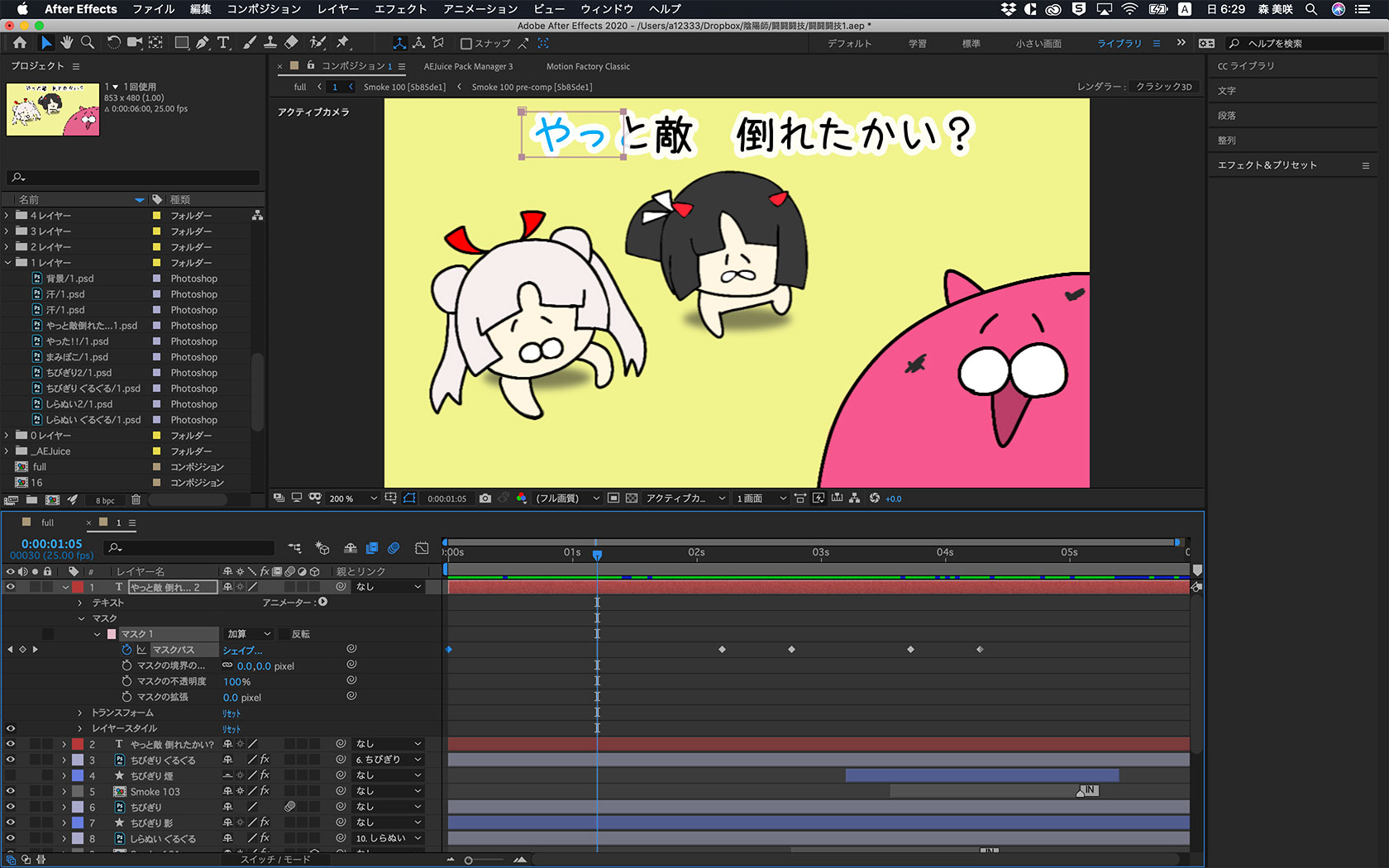Select the Hand tool
The height and width of the screenshot is (868, 1389).
click(67, 43)
